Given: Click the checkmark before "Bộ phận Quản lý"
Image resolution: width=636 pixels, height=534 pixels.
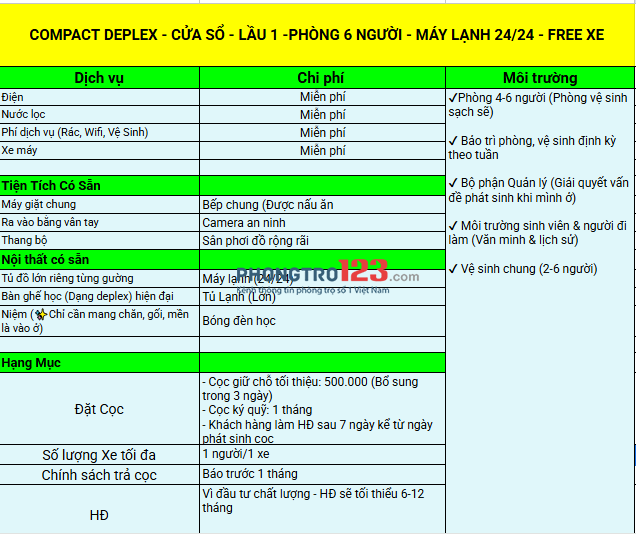Looking at the screenshot, I should click(x=454, y=183).
